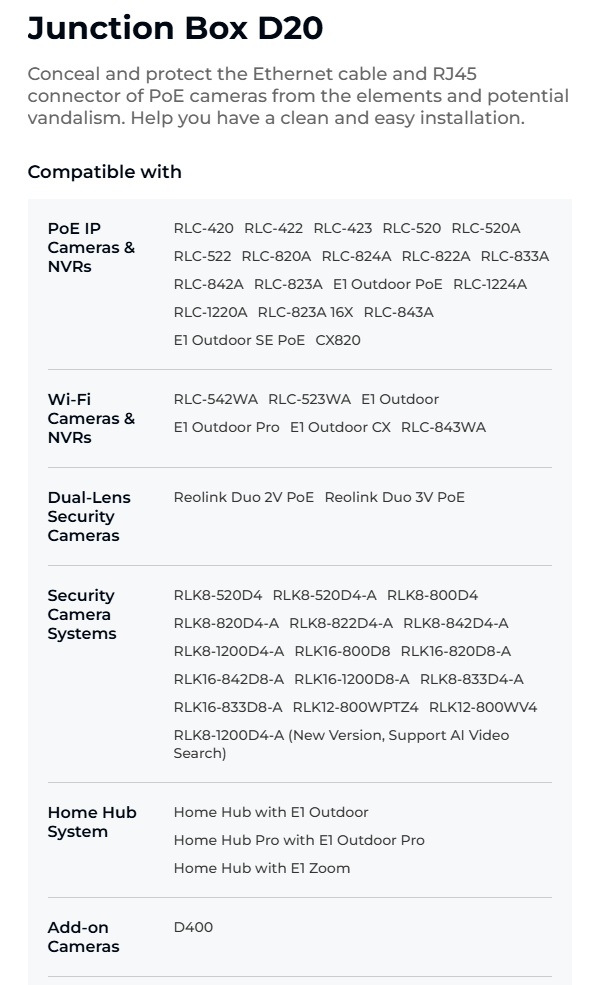
Task: Click the D400 add-on camera link
Action: pos(194,927)
